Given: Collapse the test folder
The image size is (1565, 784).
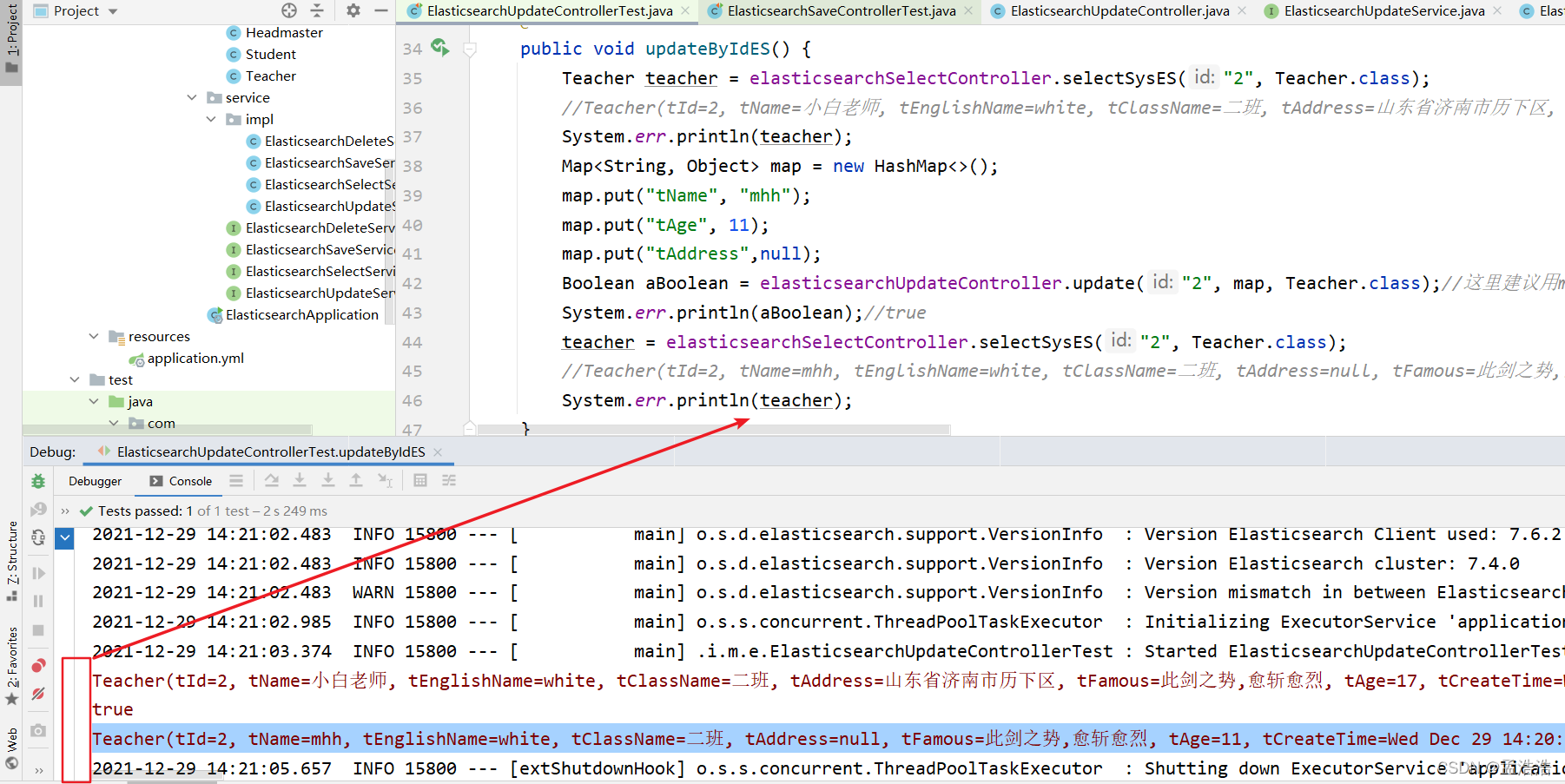Looking at the screenshot, I should tap(75, 379).
